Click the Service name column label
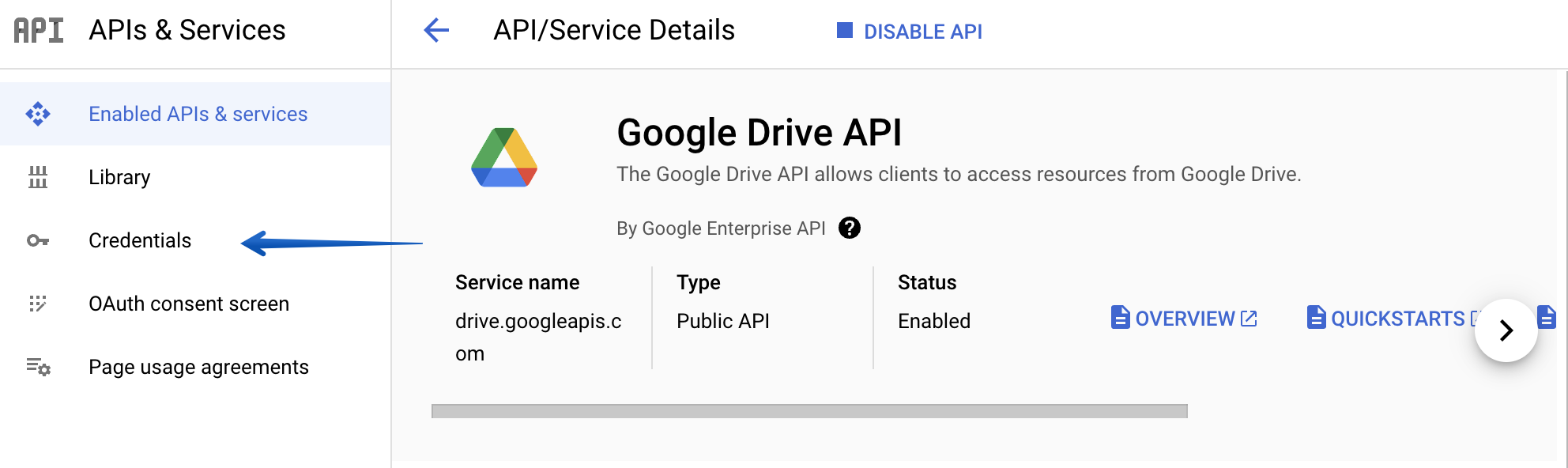The height and width of the screenshot is (468, 1568). (x=518, y=282)
